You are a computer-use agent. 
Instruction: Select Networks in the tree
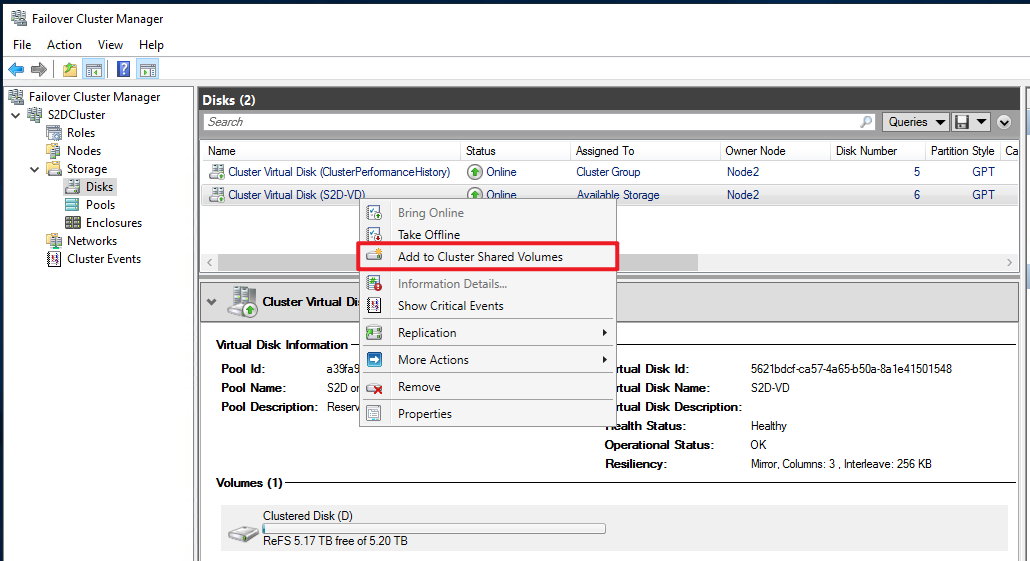coord(92,241)
